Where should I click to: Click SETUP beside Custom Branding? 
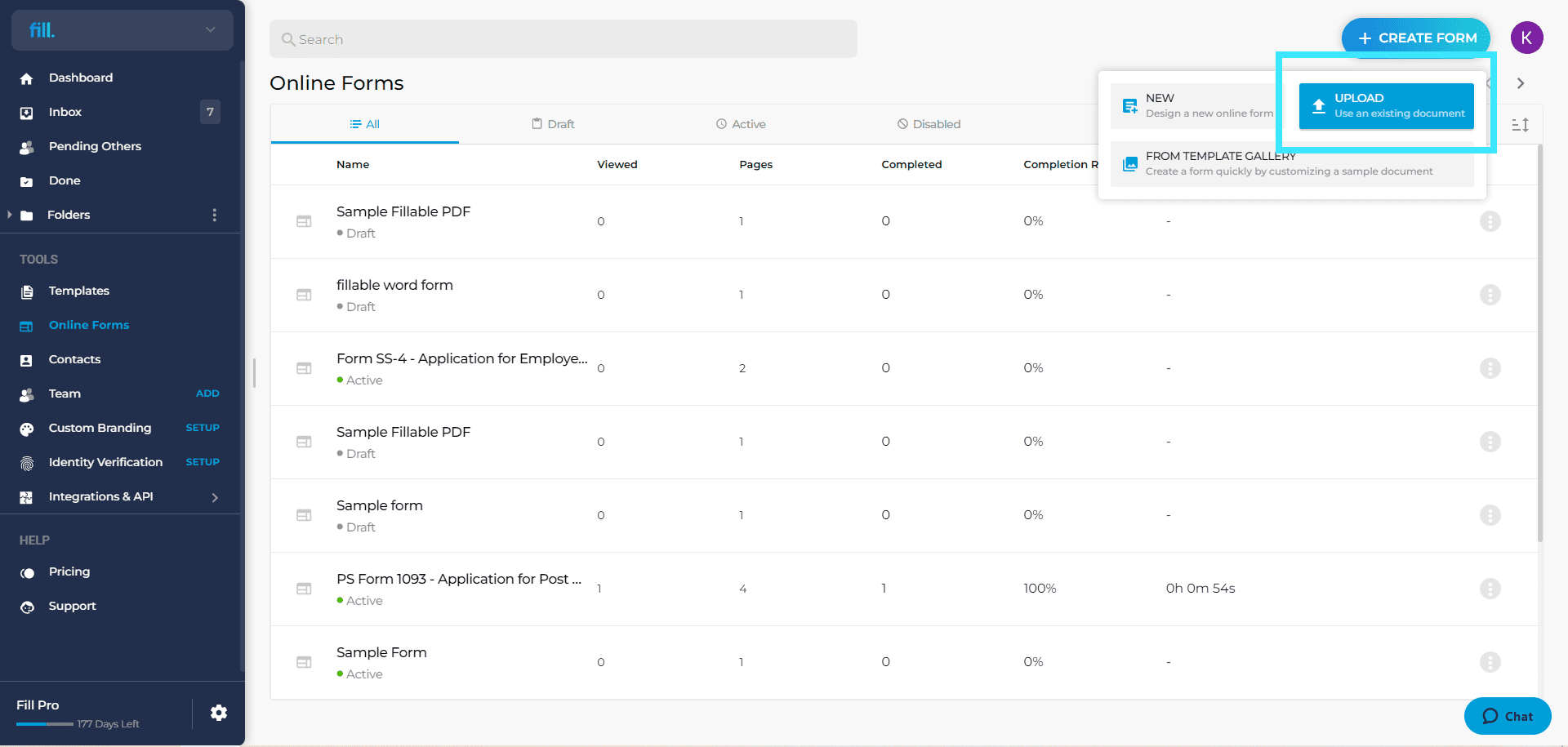point(203,428)
